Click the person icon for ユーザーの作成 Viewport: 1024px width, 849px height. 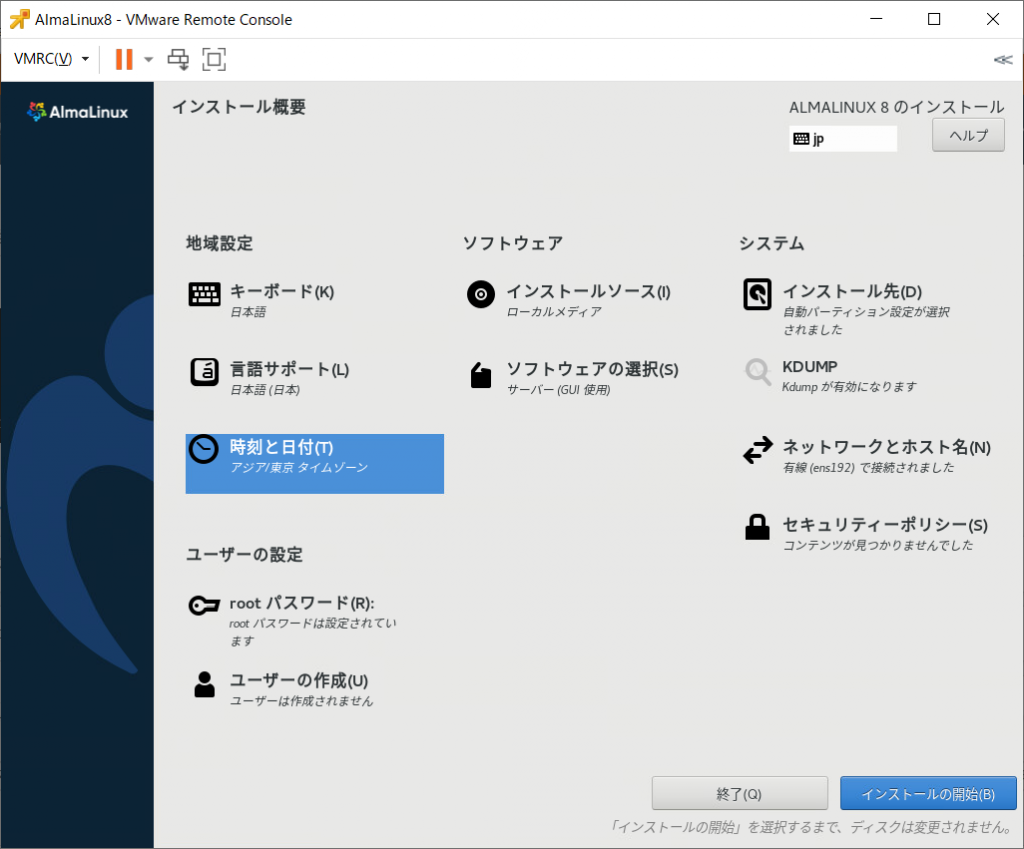(204, 684)
